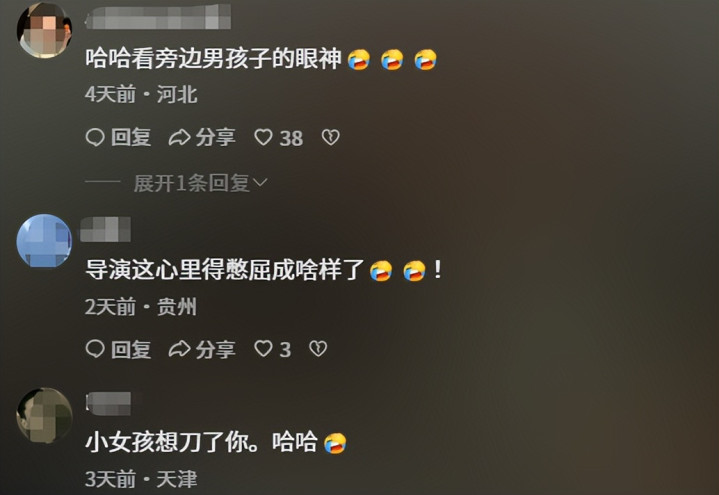Click the first commenter's blurred username
Viewport: 719px width, 495px height.
click(x=158, y=17)
